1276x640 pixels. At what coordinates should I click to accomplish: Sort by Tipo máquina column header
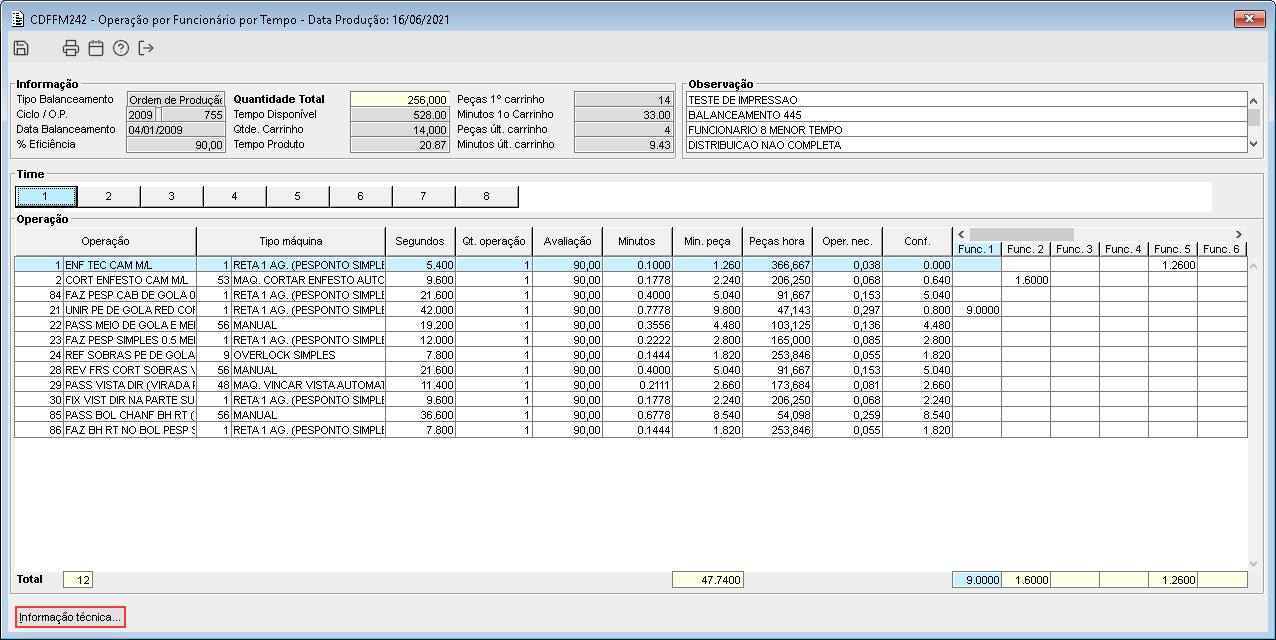pos(290,241)
